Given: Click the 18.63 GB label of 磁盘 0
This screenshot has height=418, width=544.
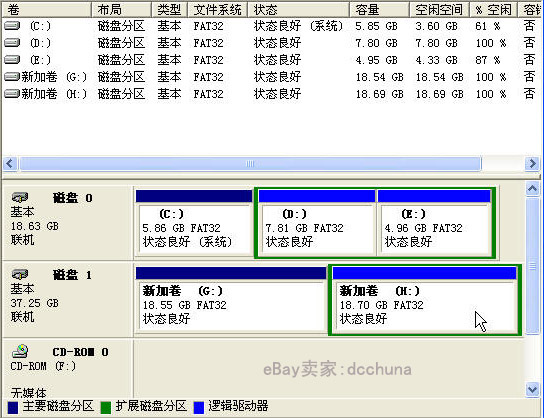Looking at the screenshot, I should pos(35,226).
